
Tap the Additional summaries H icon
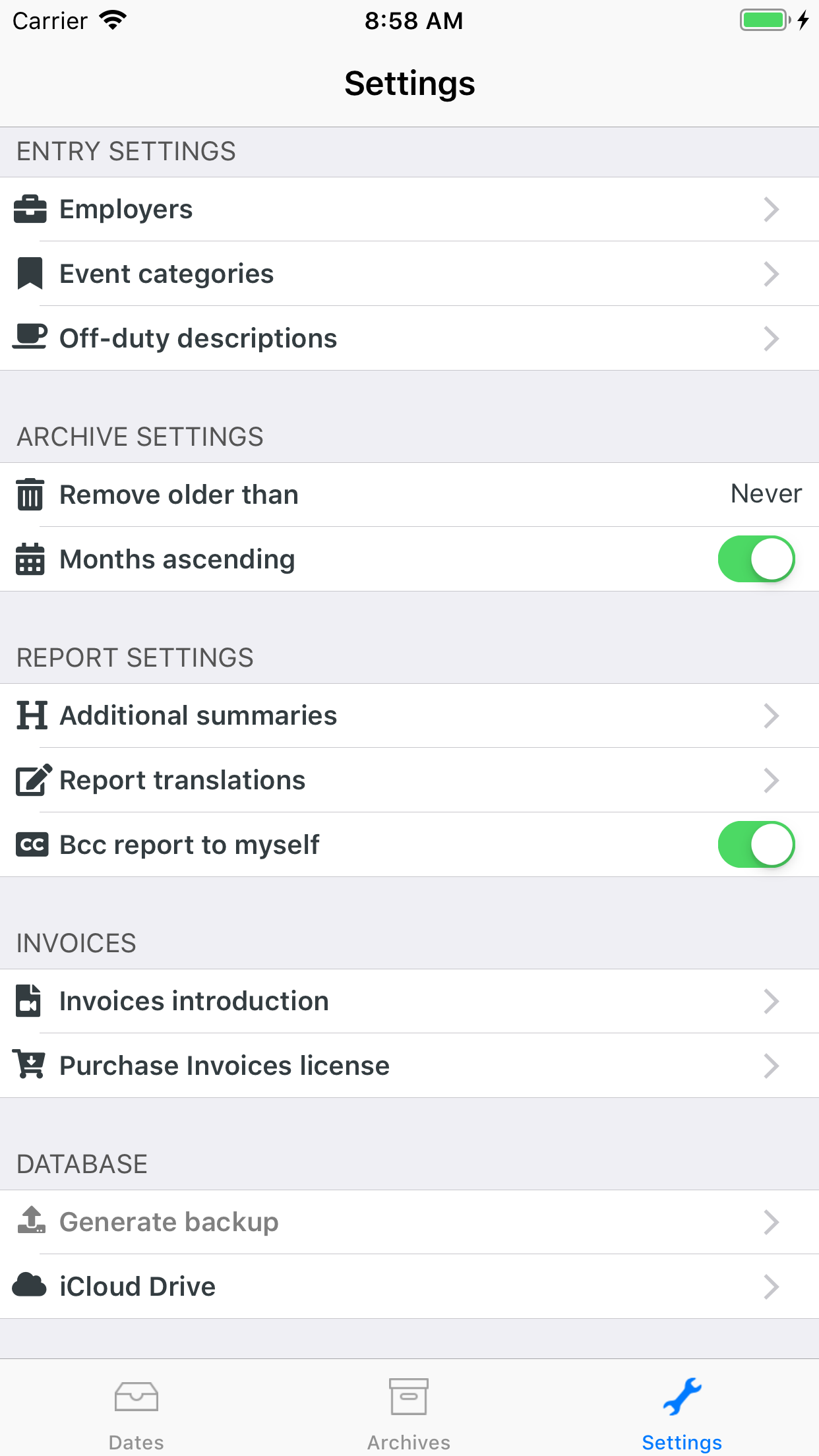click(32, 715)
